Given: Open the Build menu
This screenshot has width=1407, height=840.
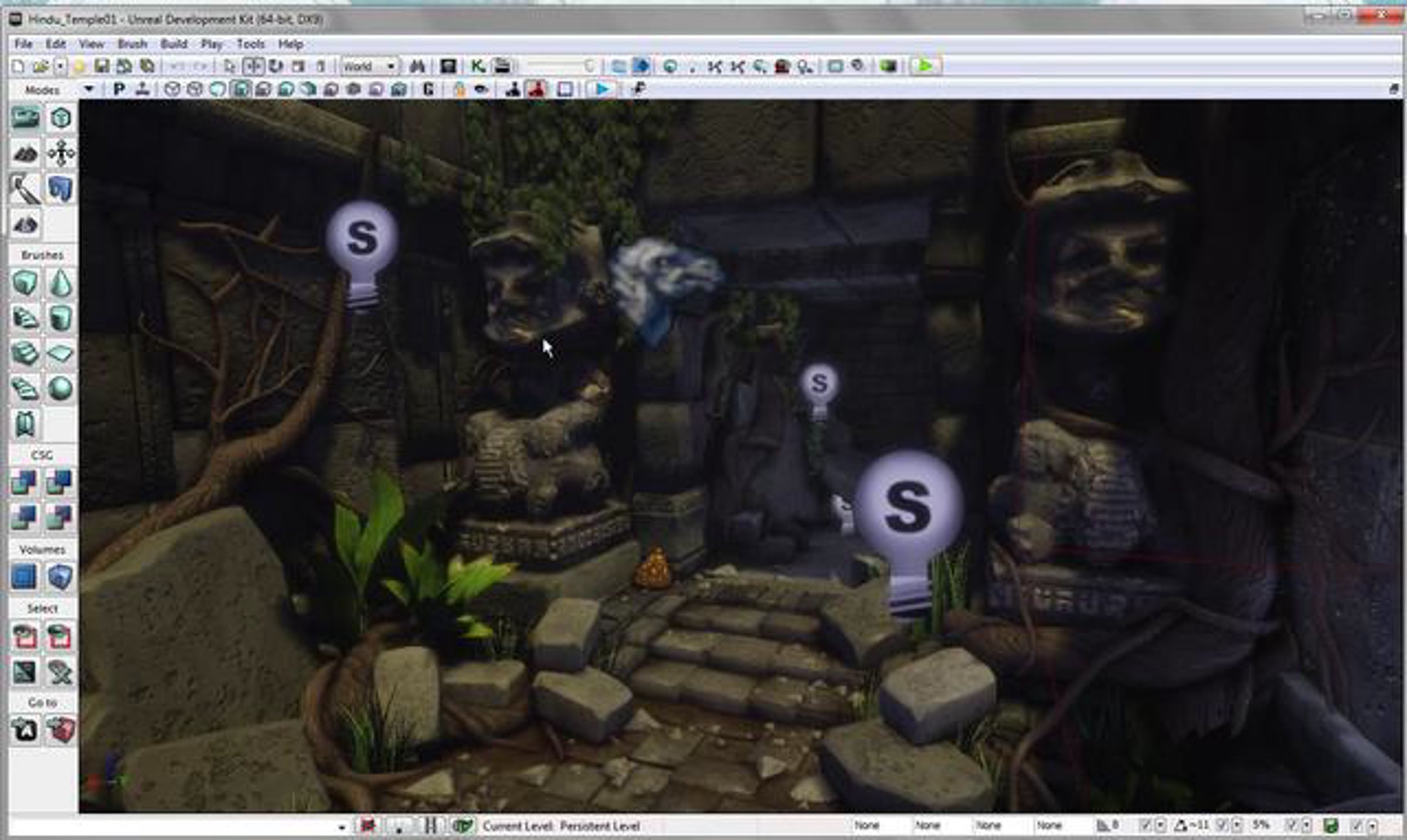Looking at the screenshot, I should [x=174, y=44].
